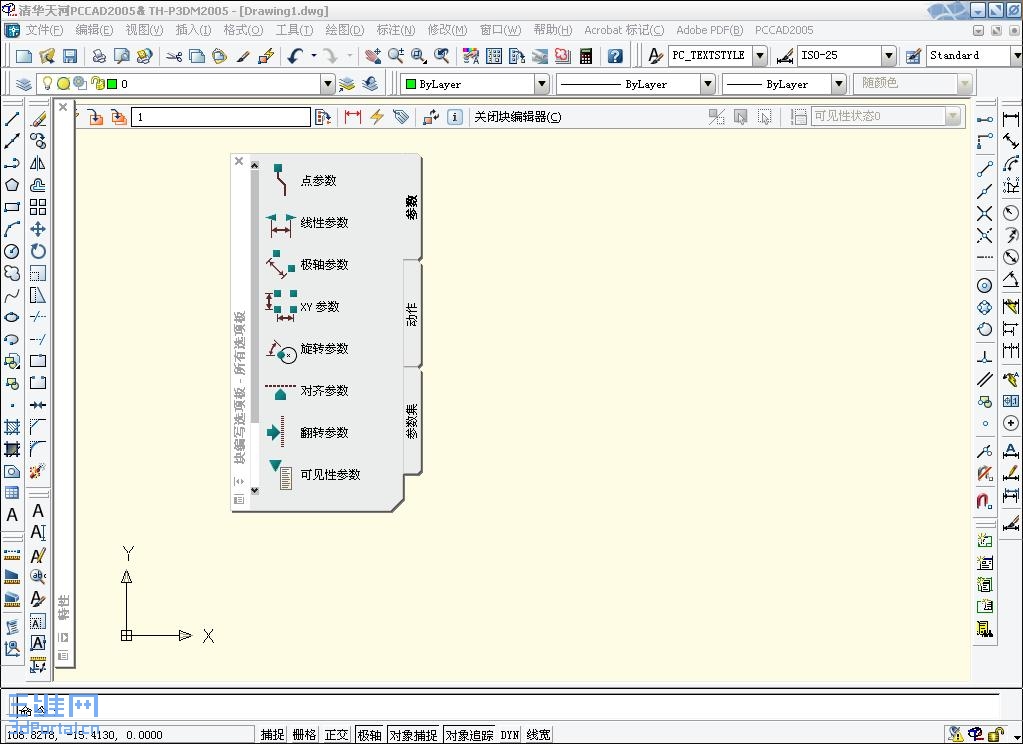Click the Multiline Text A tool
The height and width of the screenshot is (744, 1023).
pyautogui.click(x=12, y=515)
